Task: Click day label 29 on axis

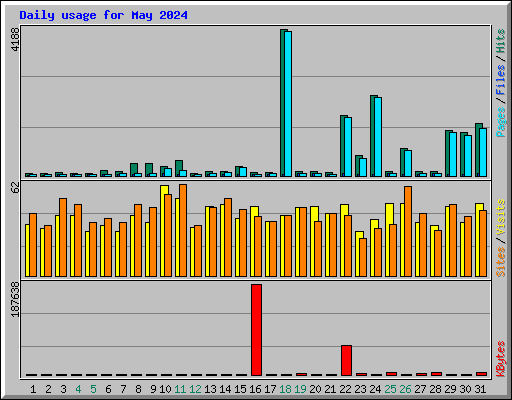Action: (x=450, y=389)
